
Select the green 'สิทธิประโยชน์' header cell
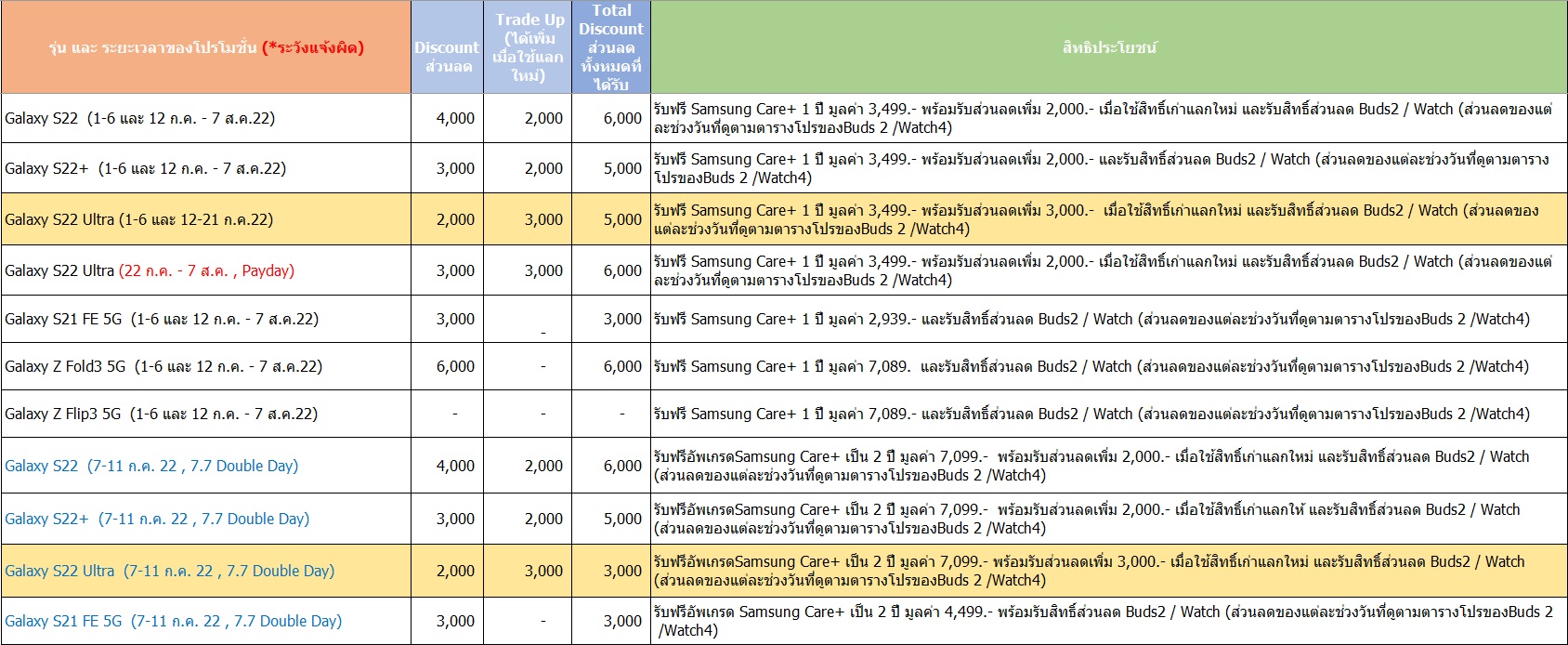coord(1109,47)
